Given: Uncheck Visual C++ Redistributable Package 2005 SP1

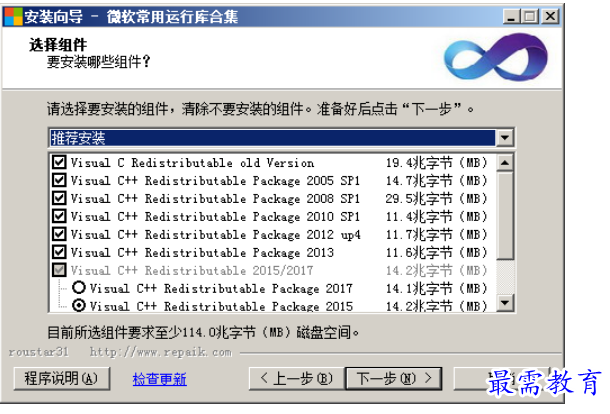Looking at the screenshot, I should [x=59, y=180].
